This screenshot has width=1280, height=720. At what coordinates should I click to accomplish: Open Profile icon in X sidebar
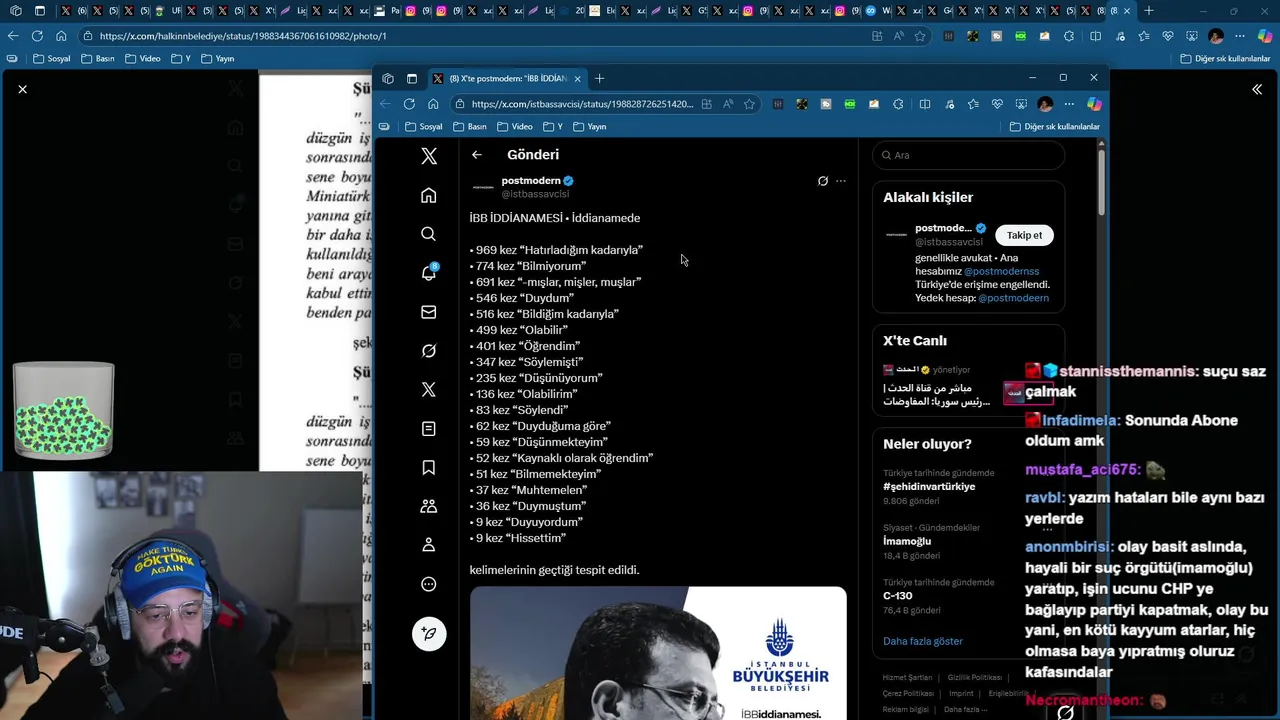pos(428,545)
